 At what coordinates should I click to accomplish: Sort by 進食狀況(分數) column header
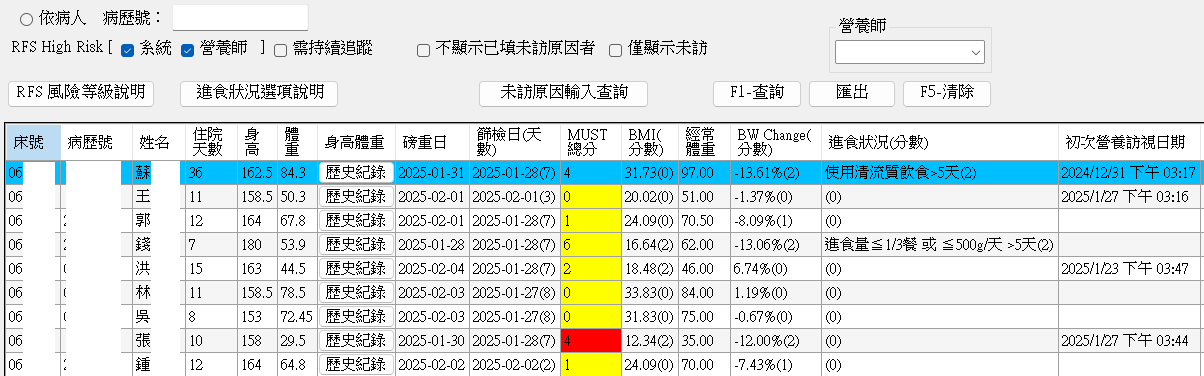pyautogui.click(x=939, y=142)
